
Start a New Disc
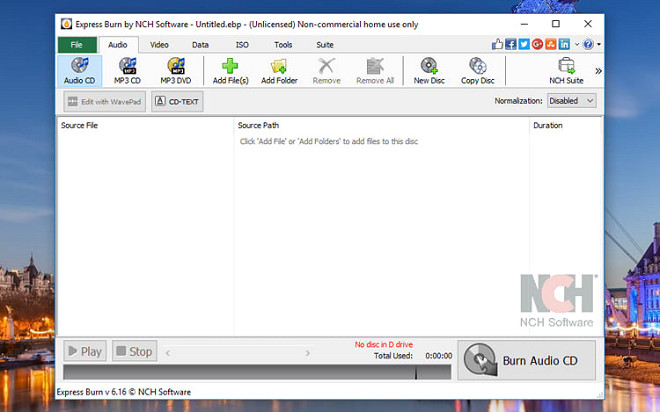pos(429,71)
